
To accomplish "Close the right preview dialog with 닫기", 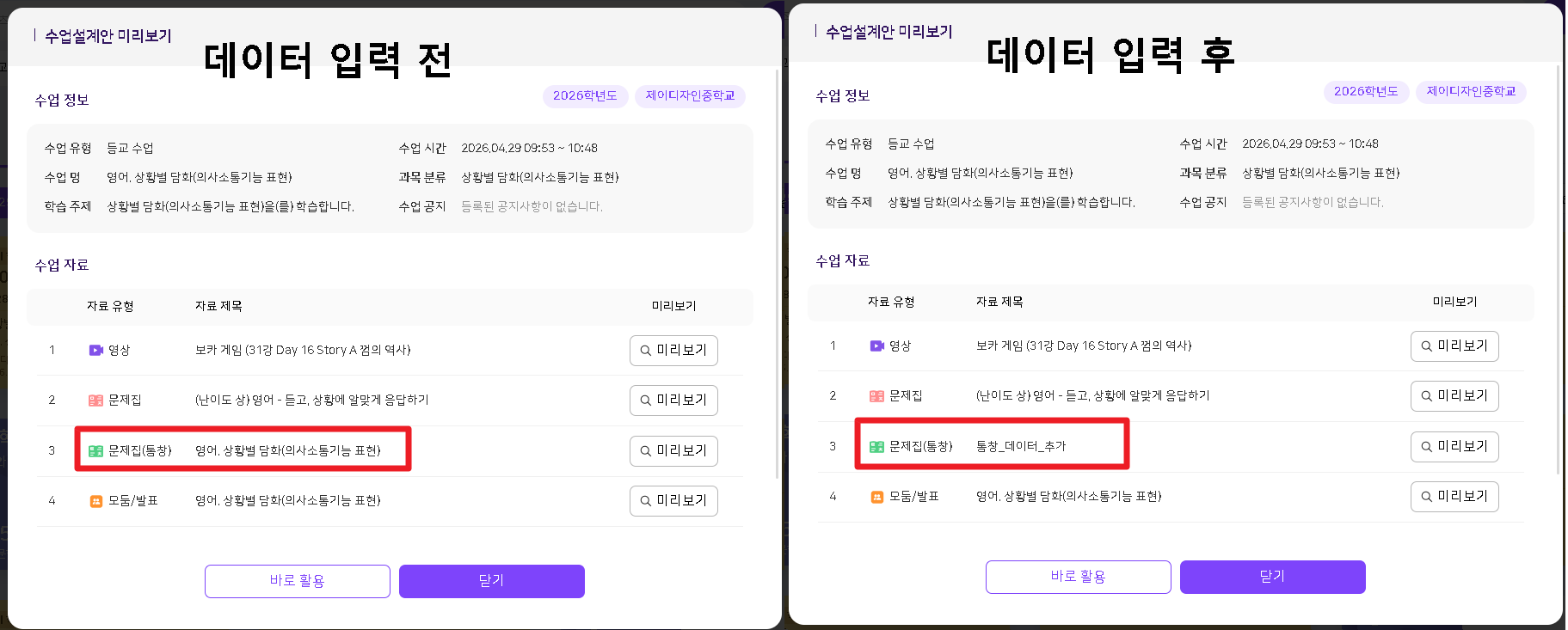I will point(1273,577).
